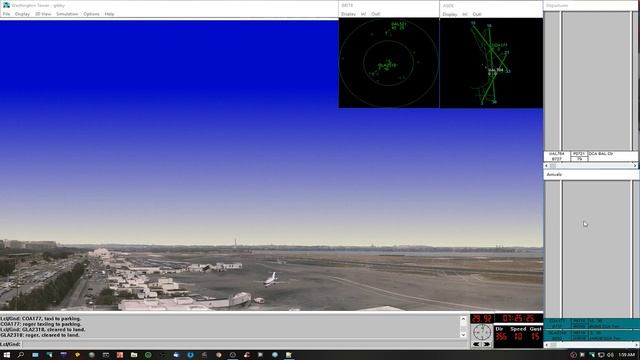
Task: Click the wind Speed value 10
Action: click(x=518, y=337)
